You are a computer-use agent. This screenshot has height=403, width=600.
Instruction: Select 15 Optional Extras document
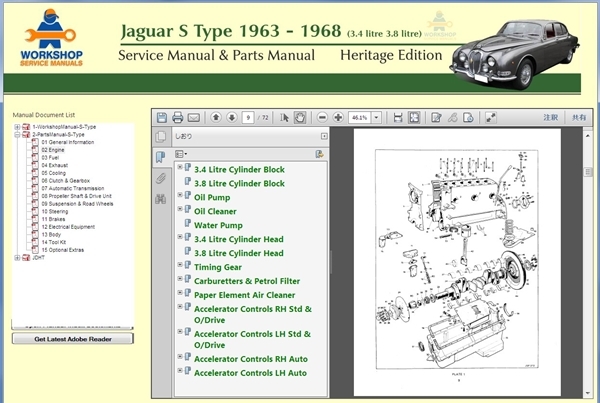pos(63,250)
